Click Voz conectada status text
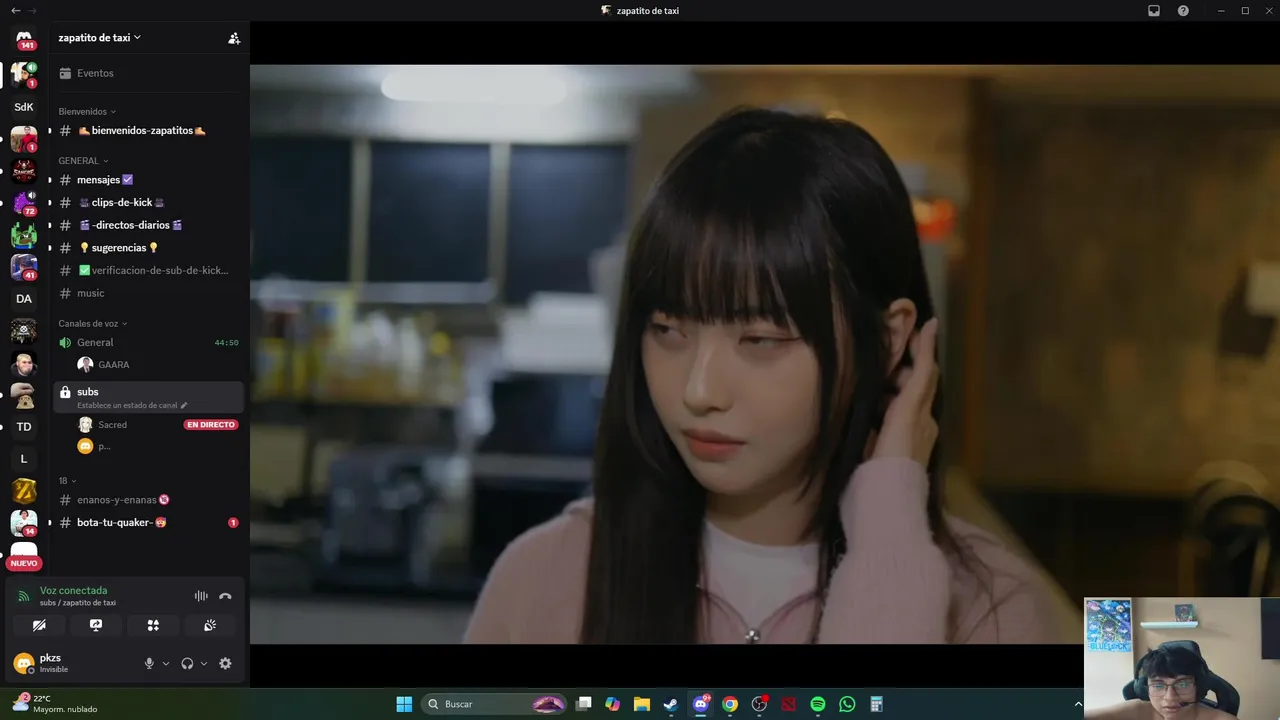 tap(73, 591)
